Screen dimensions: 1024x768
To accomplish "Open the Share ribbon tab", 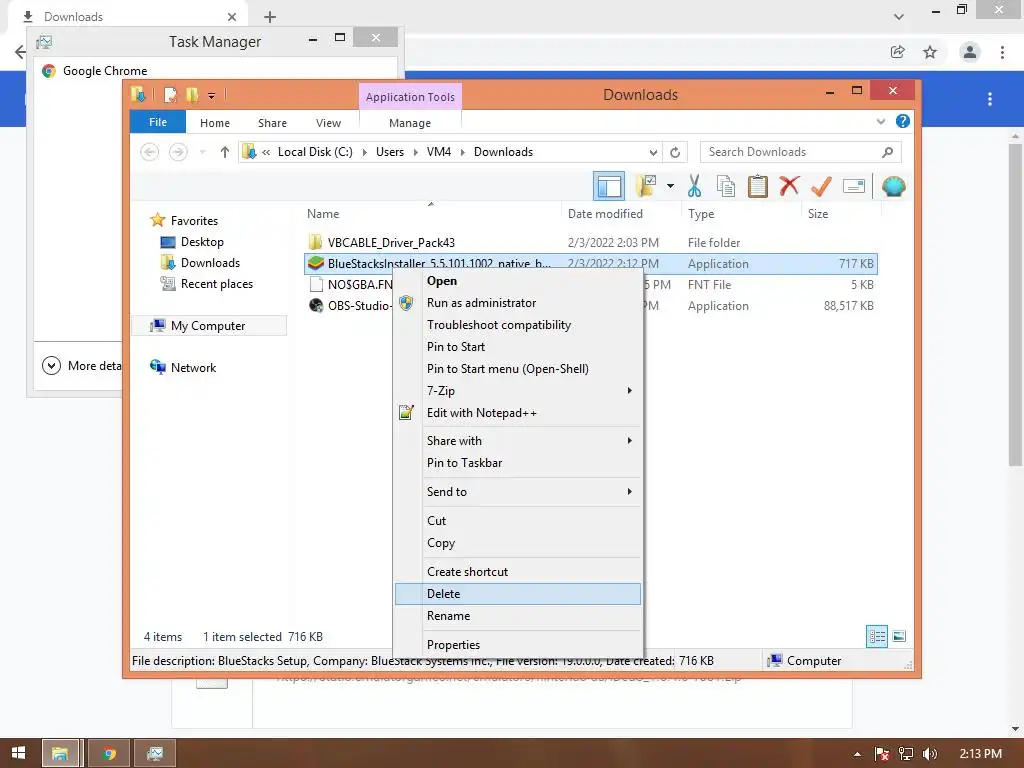I will click(272, 123).
